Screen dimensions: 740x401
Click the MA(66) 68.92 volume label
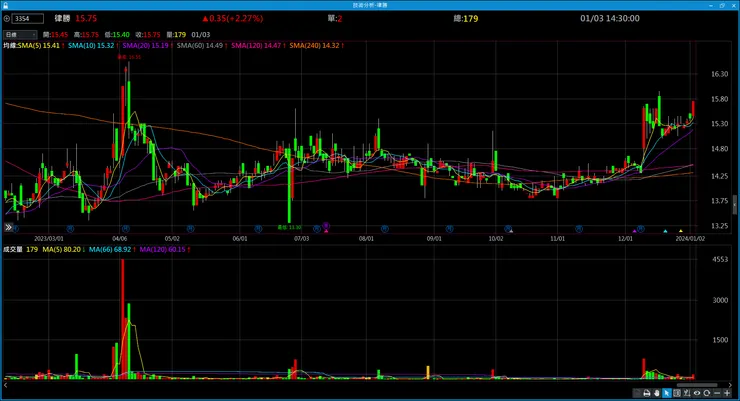pyautogui.click(x=110, y=249)
